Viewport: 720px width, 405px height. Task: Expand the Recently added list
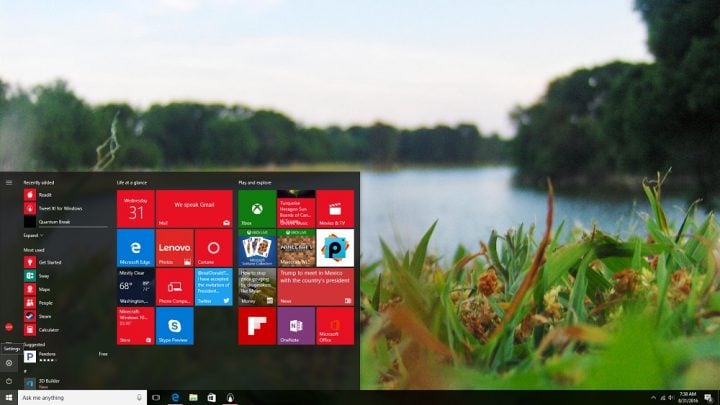point(32,235)
